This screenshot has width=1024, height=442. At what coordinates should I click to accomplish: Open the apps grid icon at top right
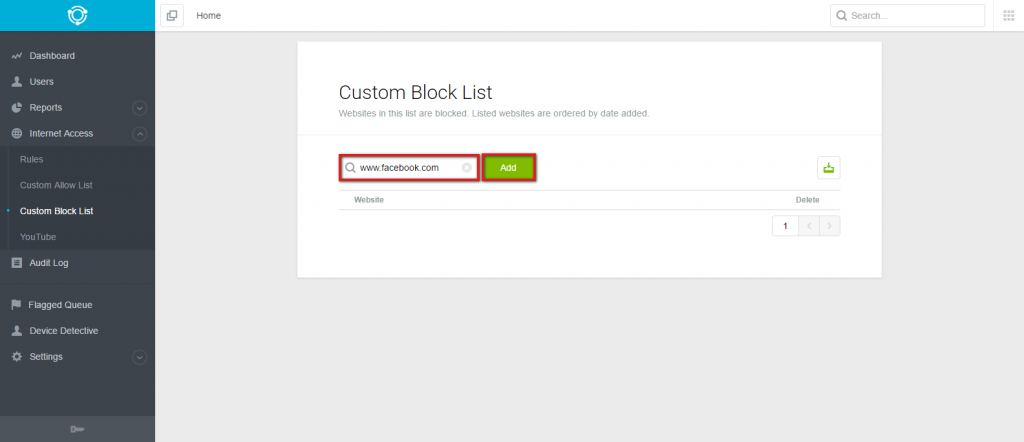pos(1008,16)
